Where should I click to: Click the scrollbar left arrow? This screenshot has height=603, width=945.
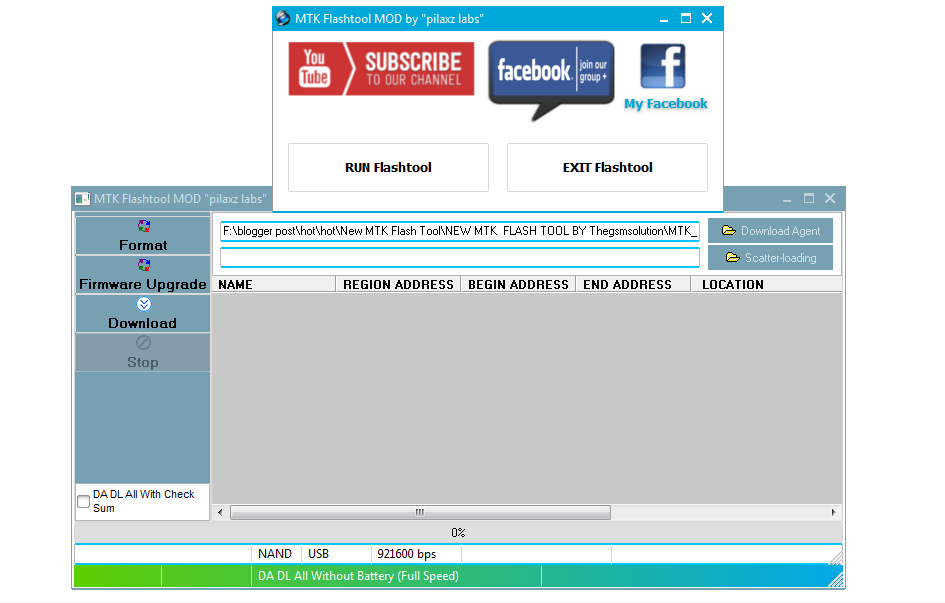[220, 513]
